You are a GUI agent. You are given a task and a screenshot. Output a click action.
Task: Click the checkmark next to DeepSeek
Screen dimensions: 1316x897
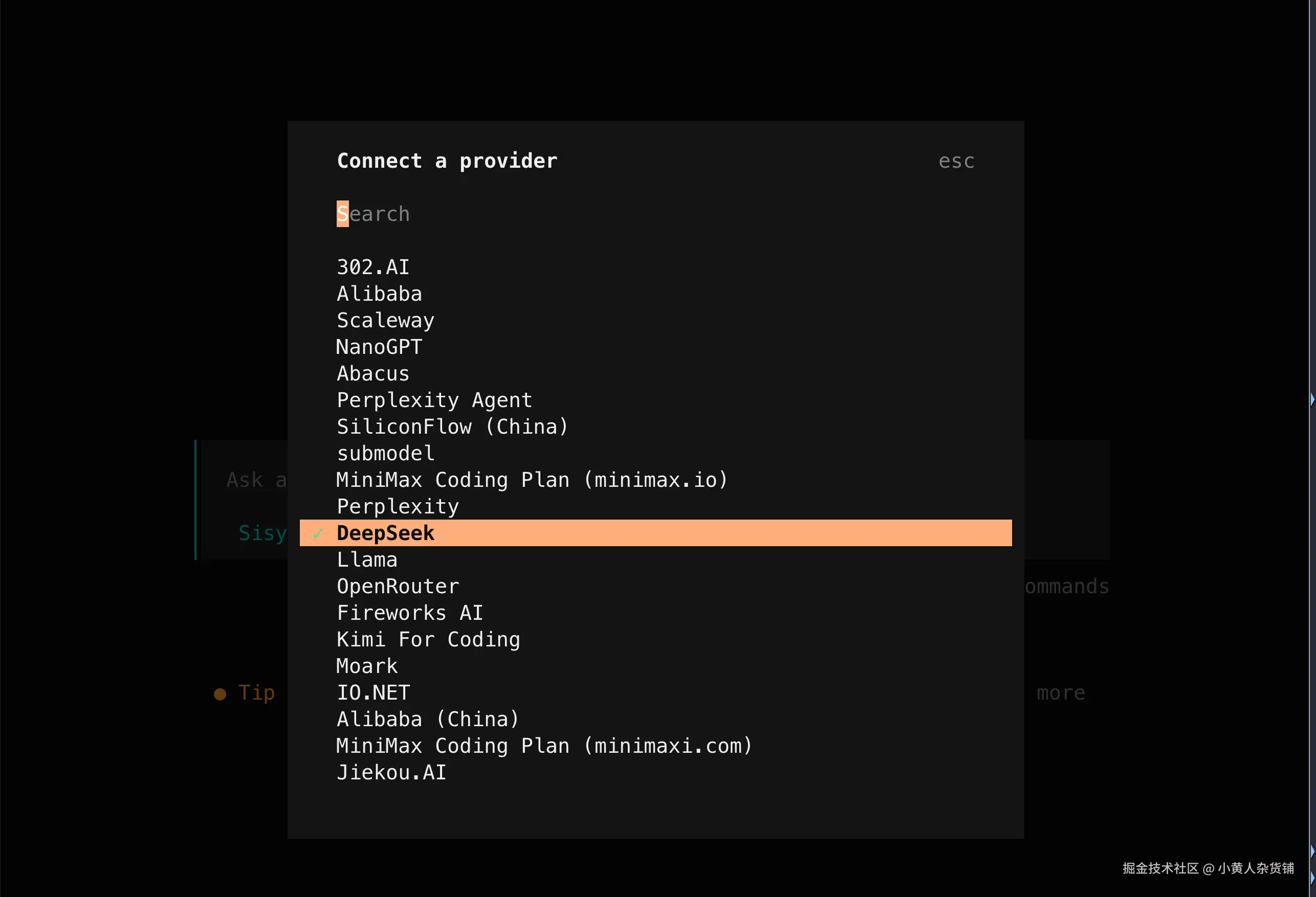coord(318,532)
